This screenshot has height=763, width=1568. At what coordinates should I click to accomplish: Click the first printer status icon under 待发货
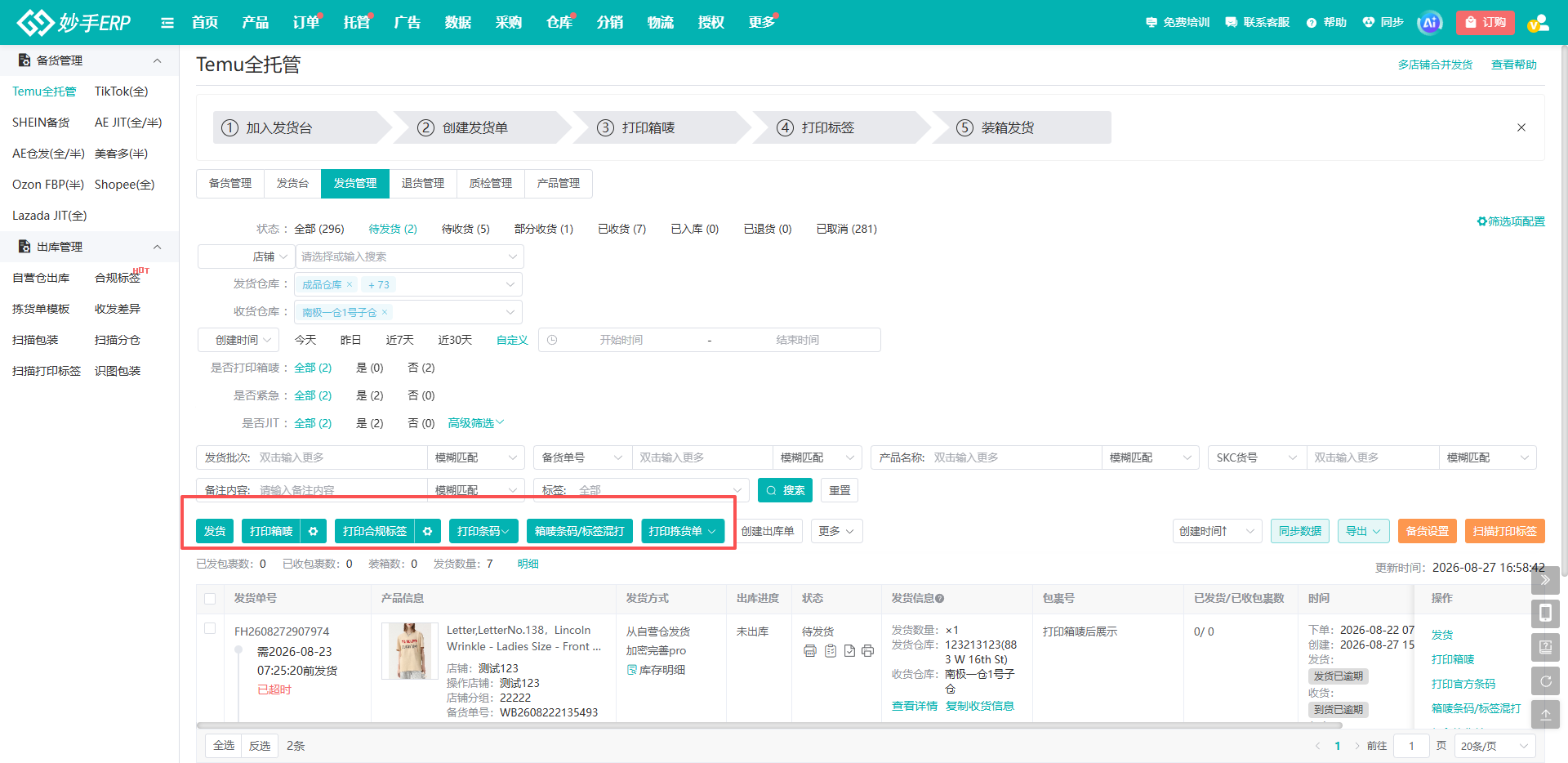810,651
